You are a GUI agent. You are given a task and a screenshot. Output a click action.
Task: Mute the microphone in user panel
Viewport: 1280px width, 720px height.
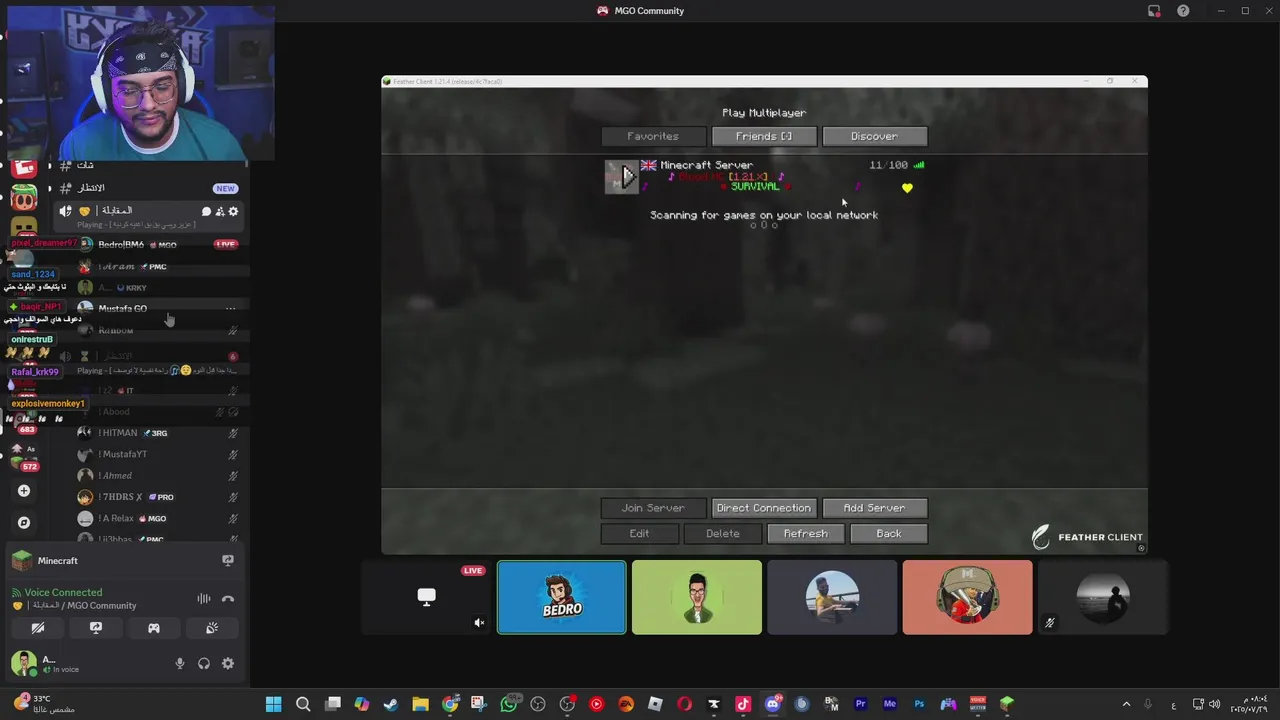pos(180,663)
